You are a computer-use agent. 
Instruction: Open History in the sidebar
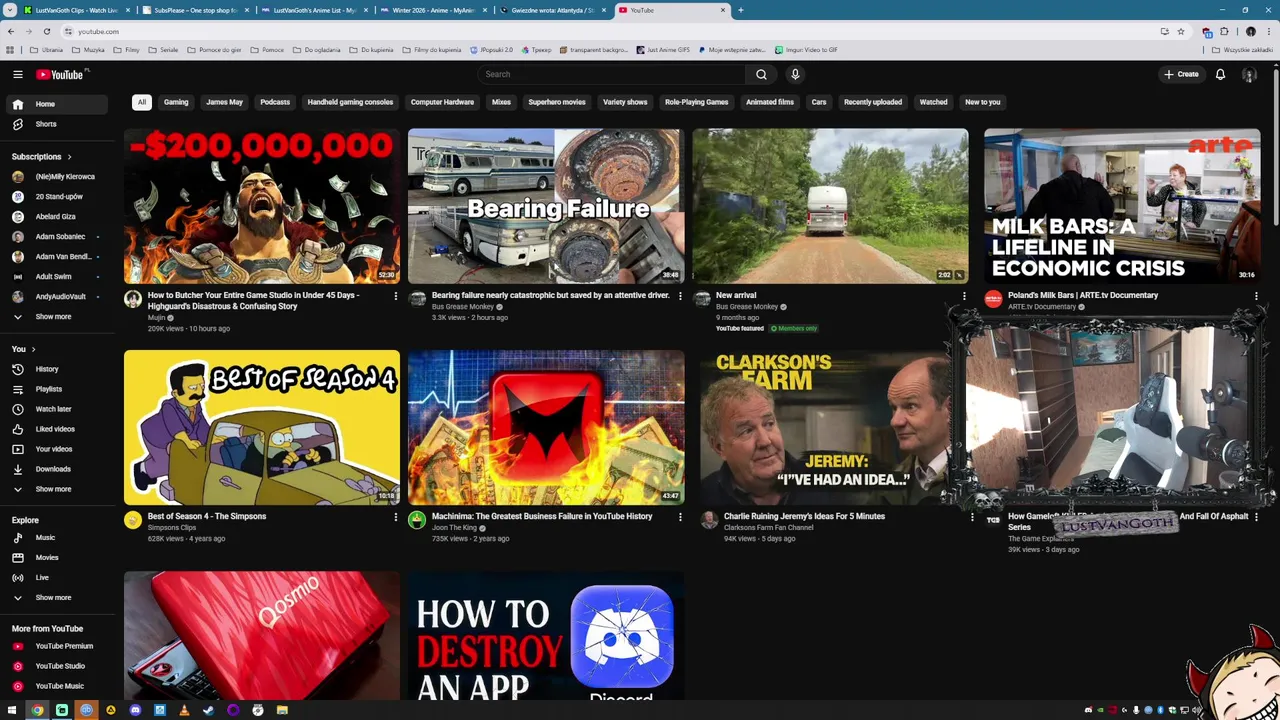[x=56, y=369]
